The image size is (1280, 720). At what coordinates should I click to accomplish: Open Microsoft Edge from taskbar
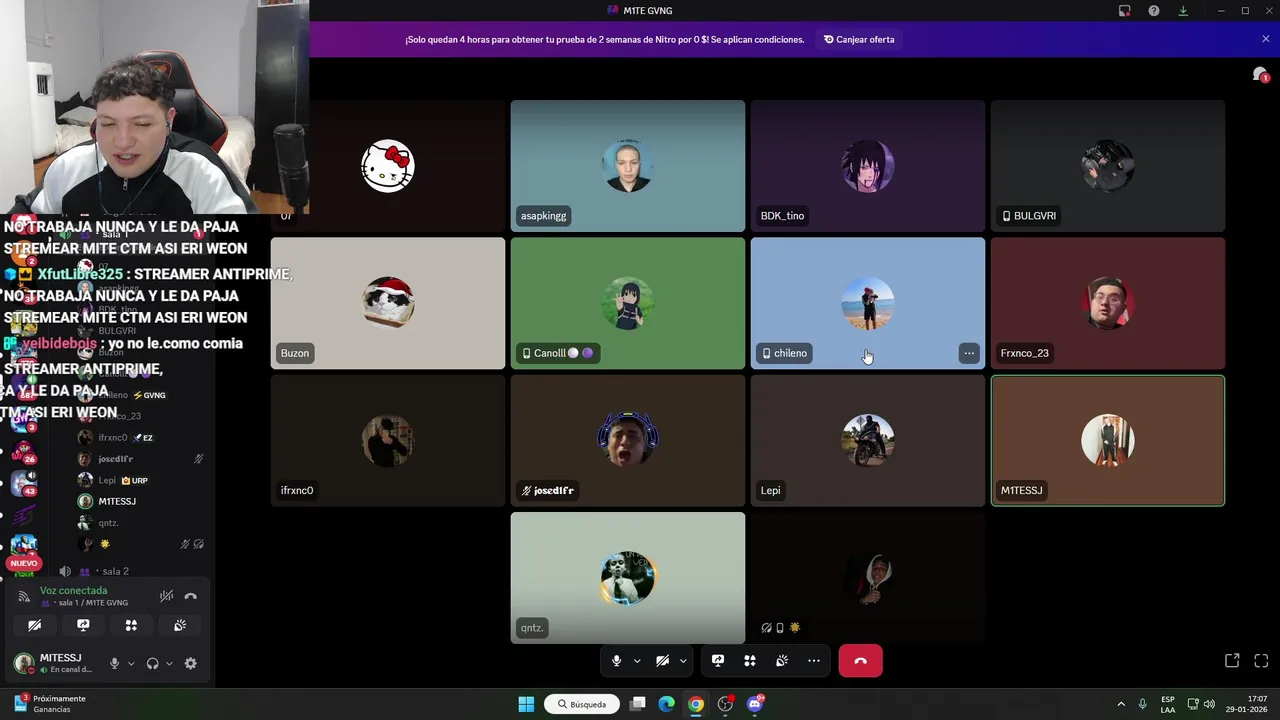click(x=666, y=704)
